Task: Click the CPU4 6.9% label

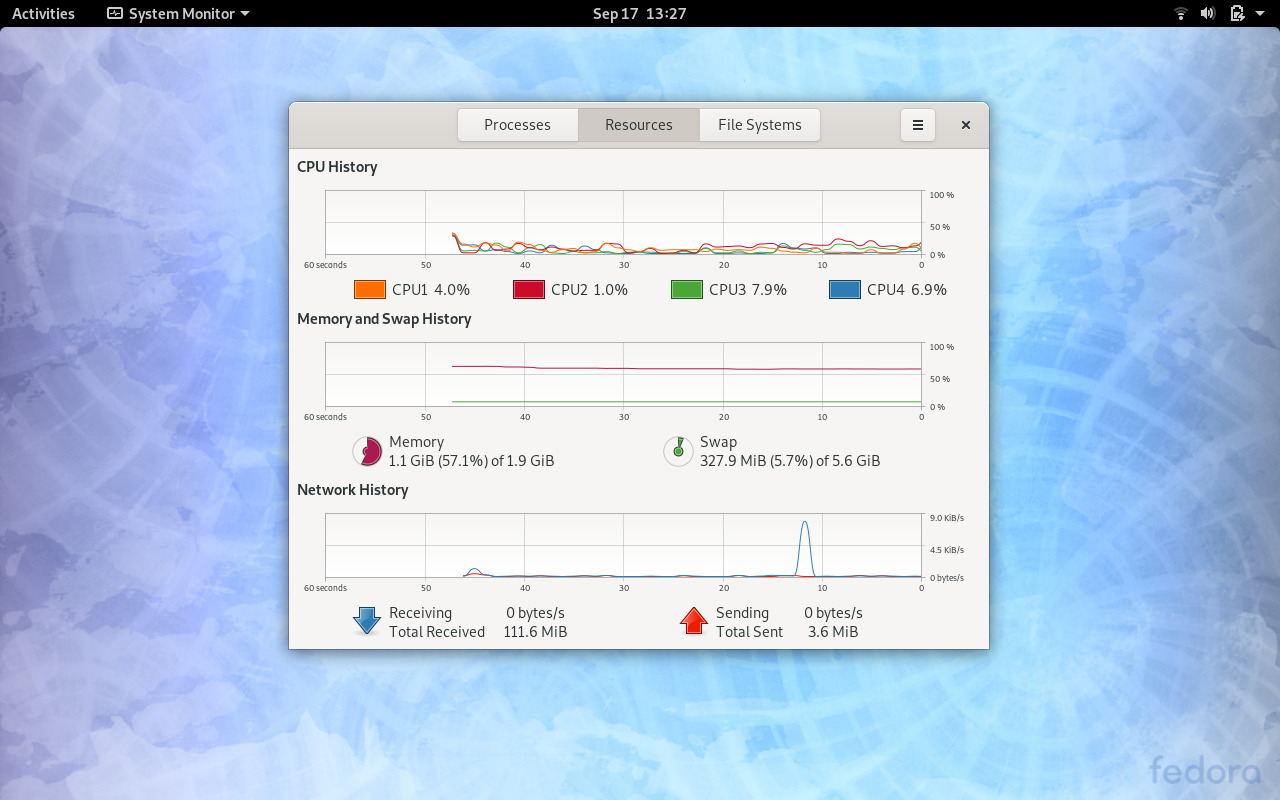Action: point(907,290)
